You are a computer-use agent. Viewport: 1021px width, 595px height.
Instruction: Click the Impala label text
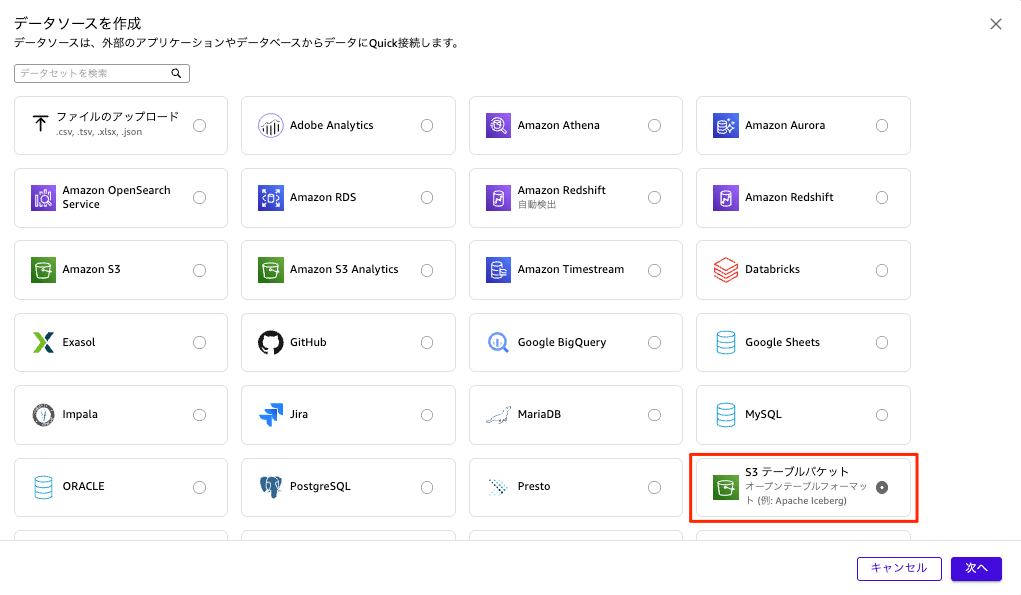pos(80,415)
